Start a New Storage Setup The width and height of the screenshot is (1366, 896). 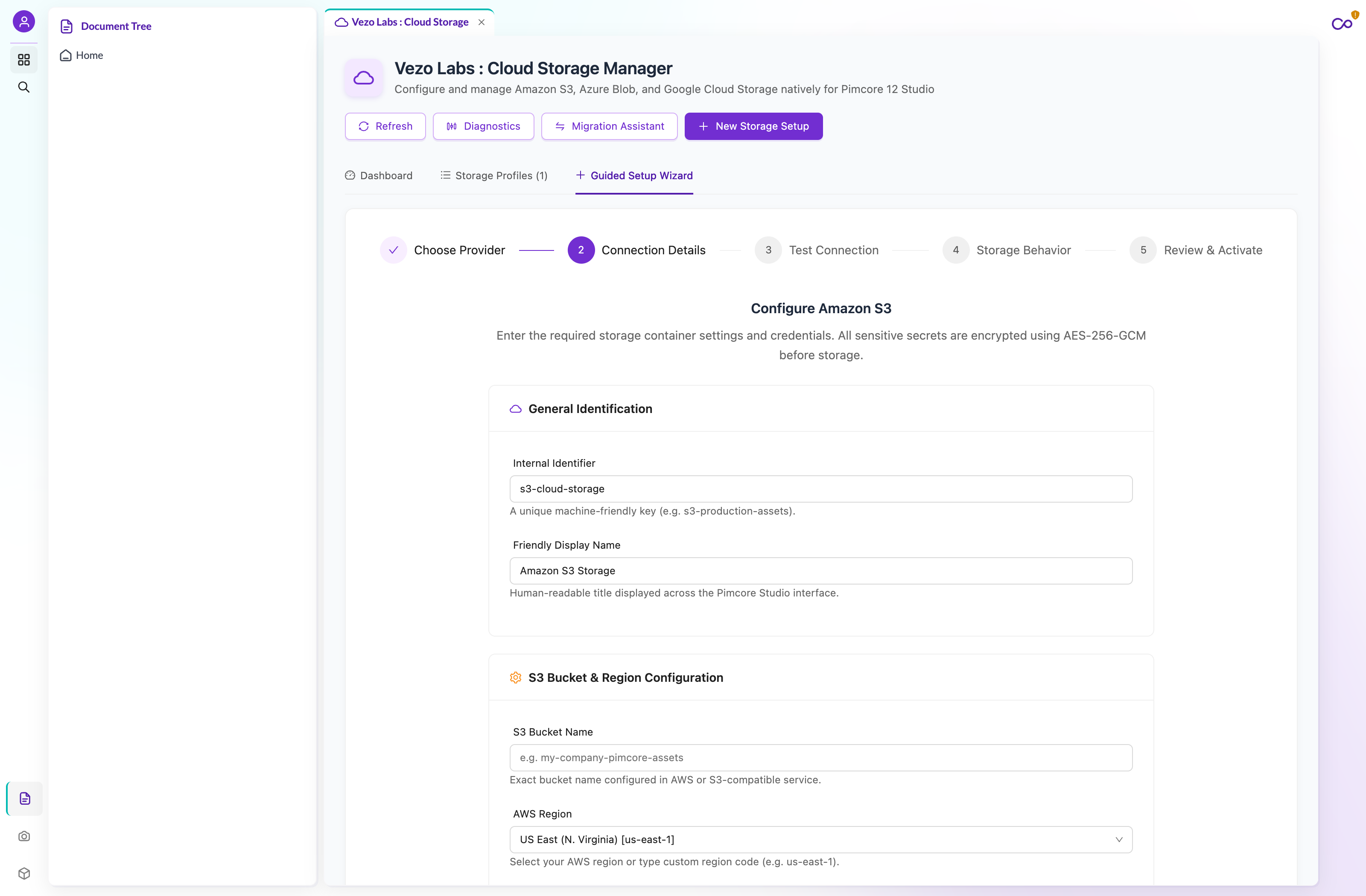(753, 126)
